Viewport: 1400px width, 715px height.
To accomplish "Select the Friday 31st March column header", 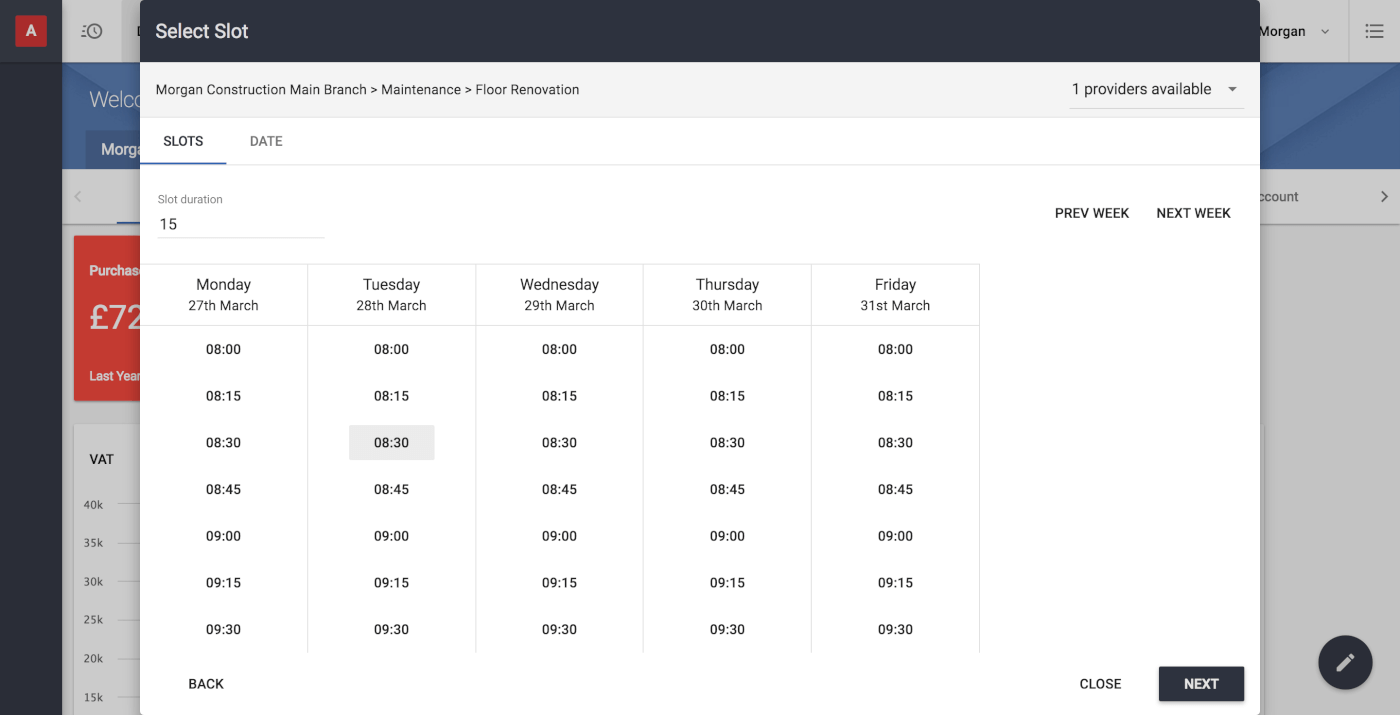I will pos(896,295).
